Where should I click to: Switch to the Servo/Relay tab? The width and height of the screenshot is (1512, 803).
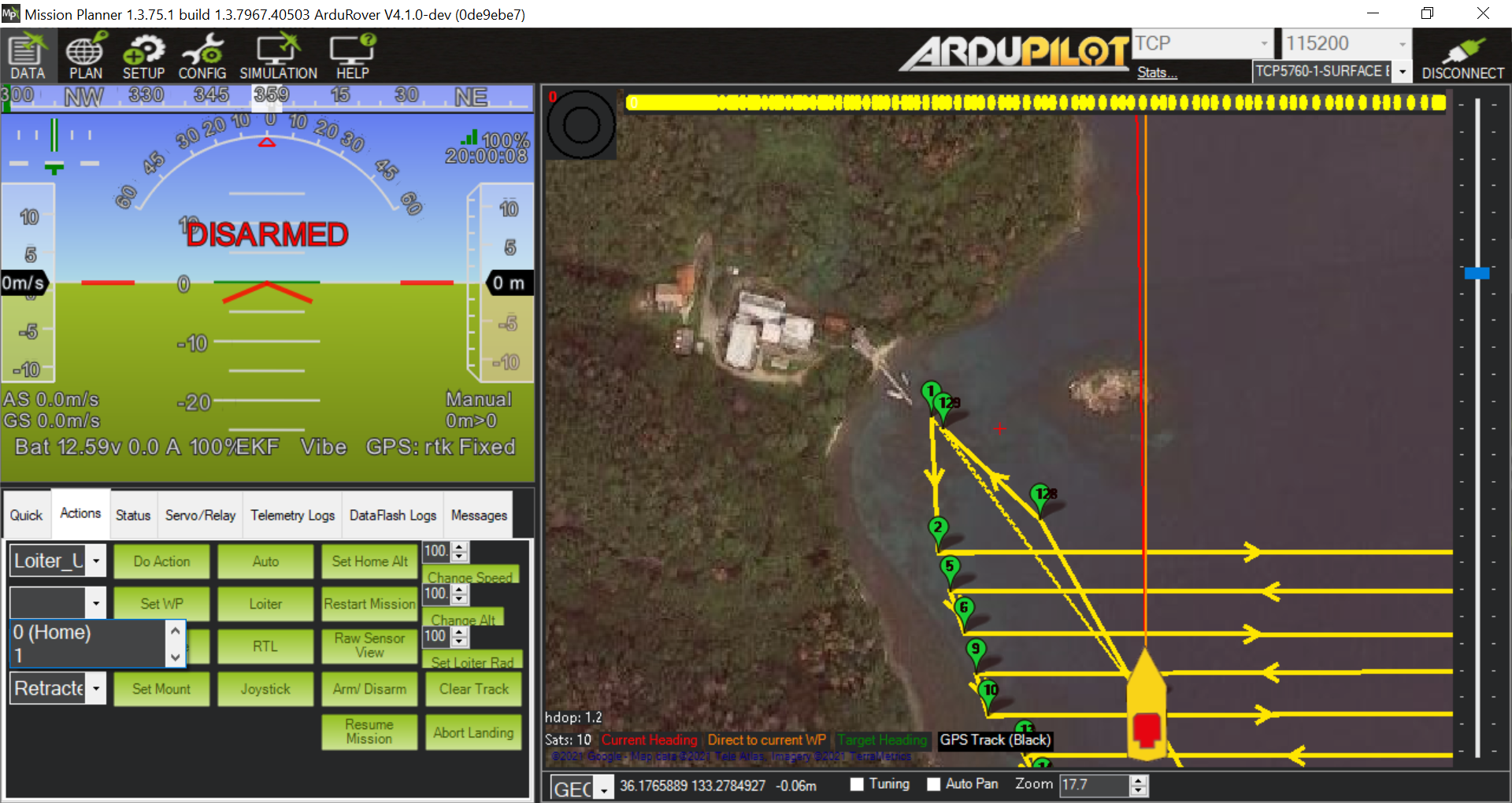click(200, 516)
